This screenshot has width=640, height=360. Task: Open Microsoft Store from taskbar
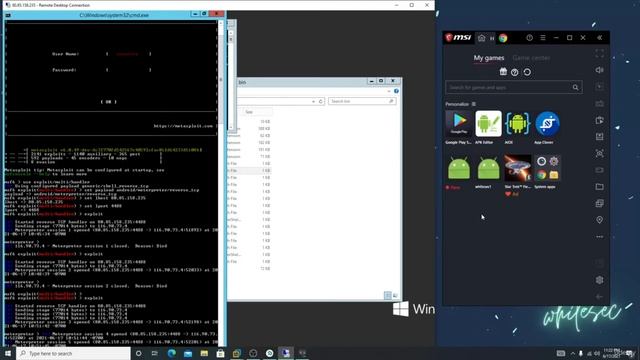coord(220,353)
